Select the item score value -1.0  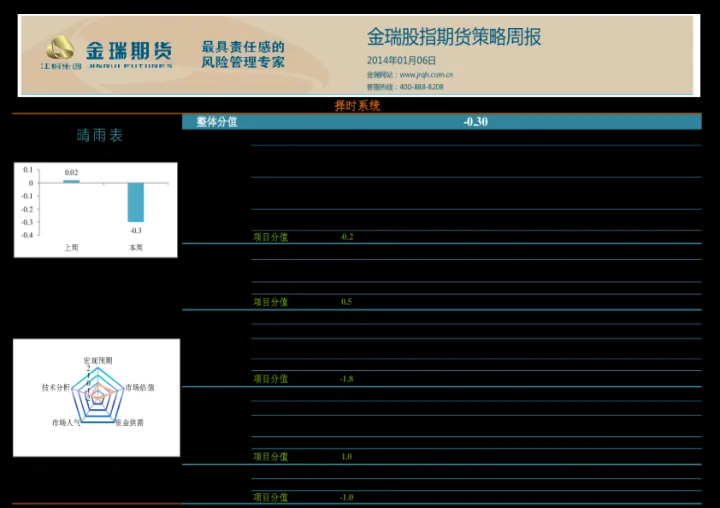(x=347, y=497)
